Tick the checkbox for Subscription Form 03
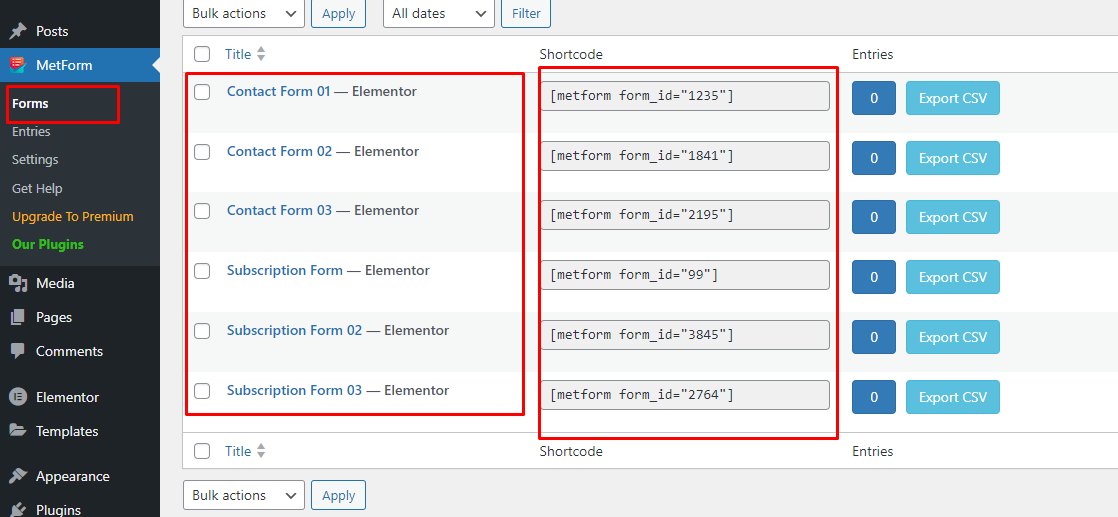This screenshot has width=1118, height=517. tap(202, 391)
